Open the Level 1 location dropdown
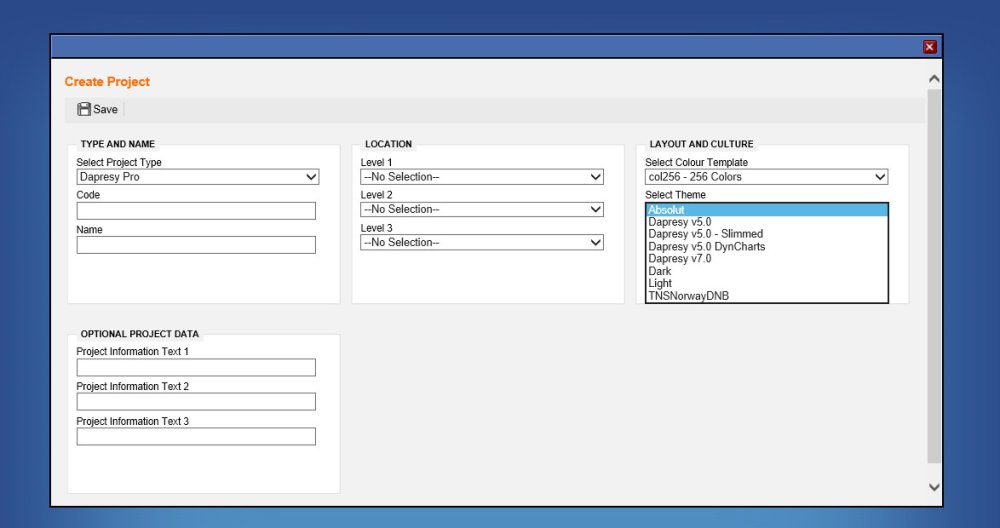 click(x=482, y=177)
